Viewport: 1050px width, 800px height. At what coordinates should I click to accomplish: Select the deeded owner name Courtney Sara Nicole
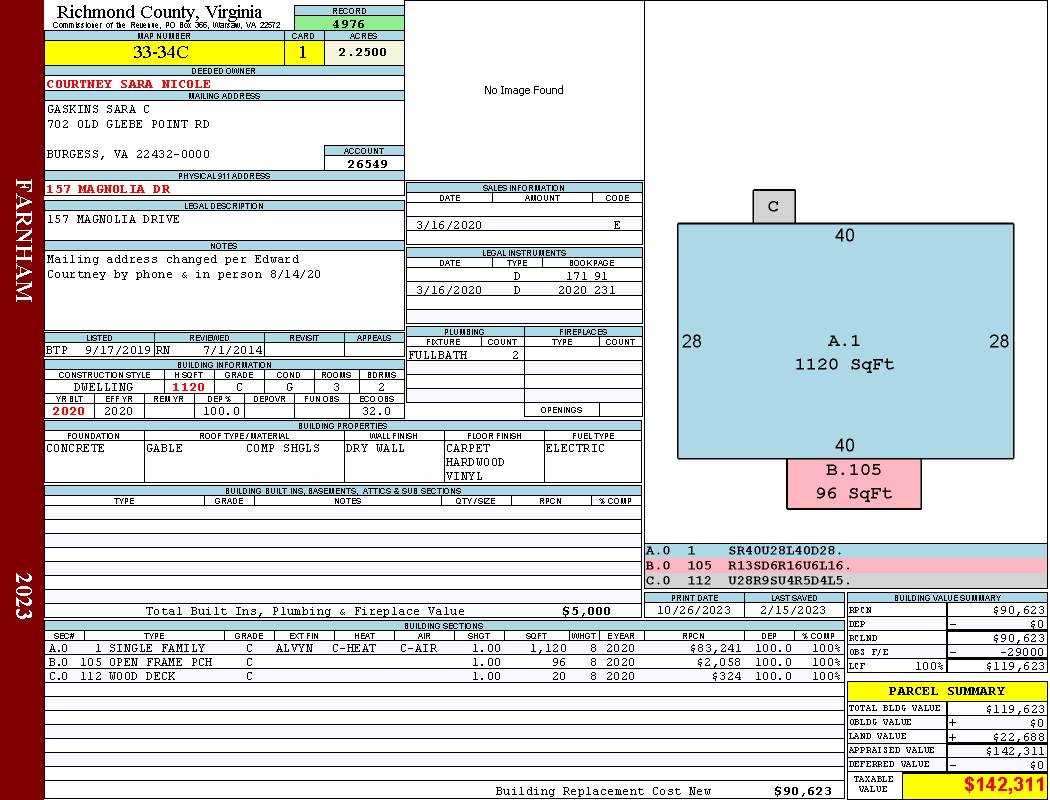click(129, 84)
